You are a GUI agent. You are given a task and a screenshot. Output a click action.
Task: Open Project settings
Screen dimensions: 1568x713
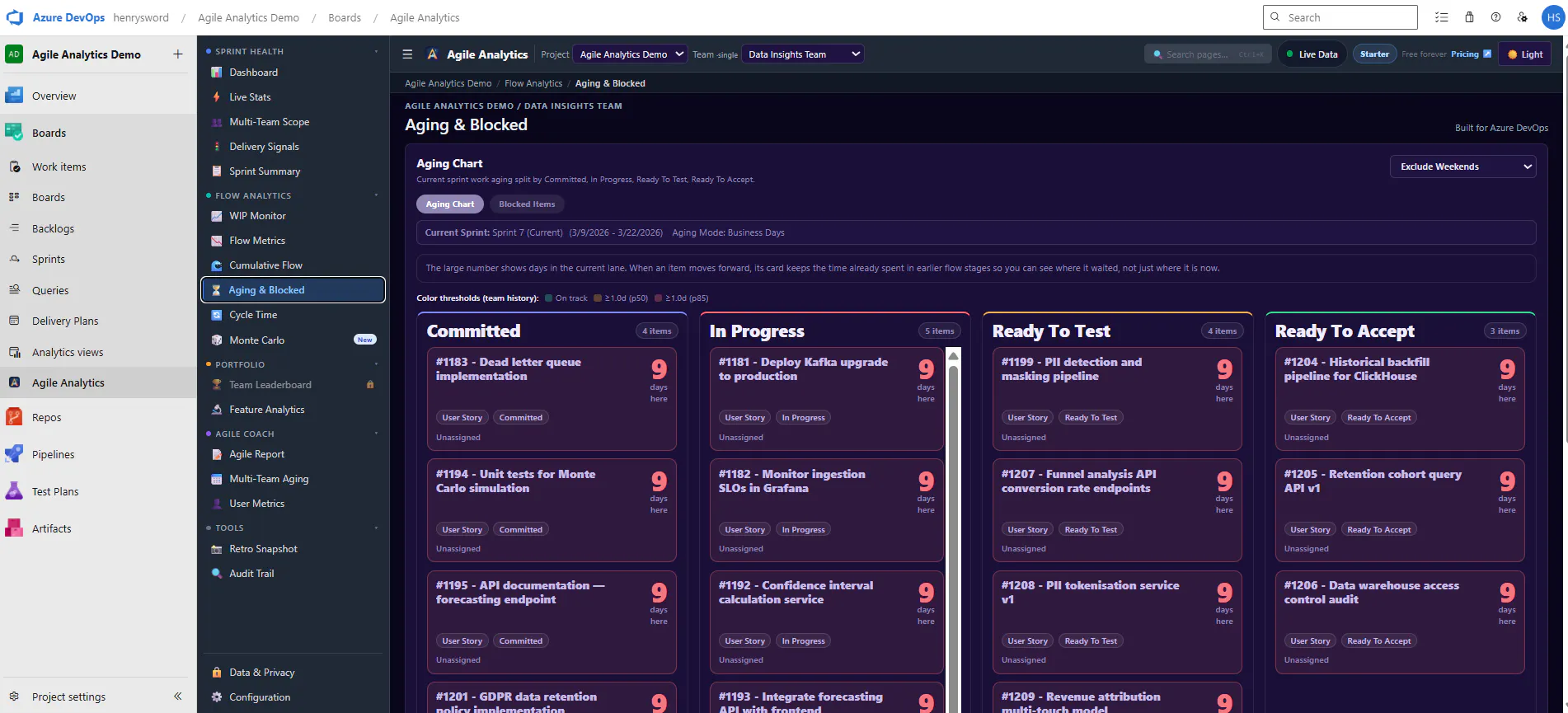(x=68, y=697)
